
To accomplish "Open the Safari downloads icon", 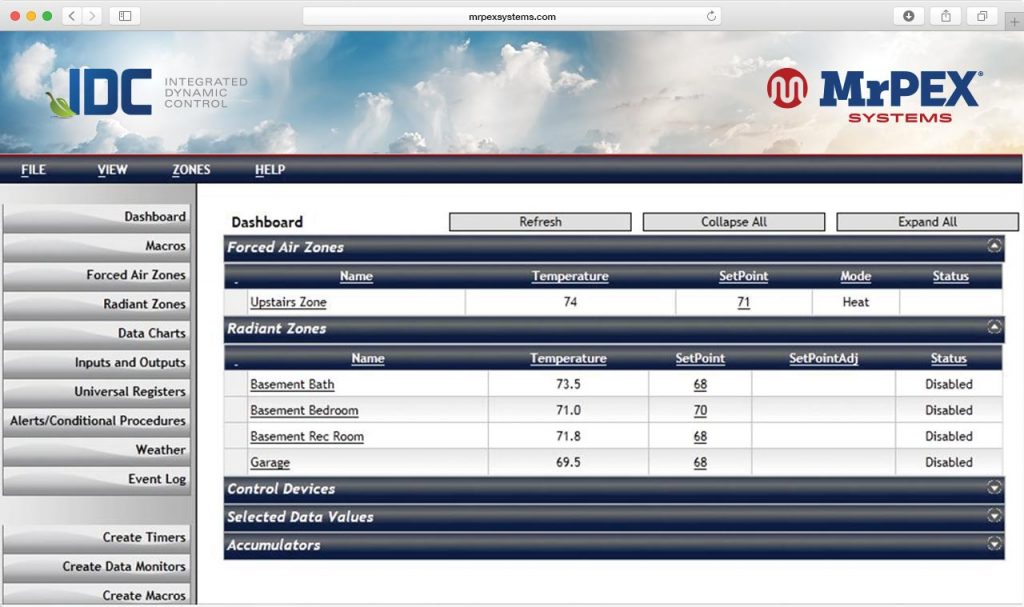I will 909,16.
